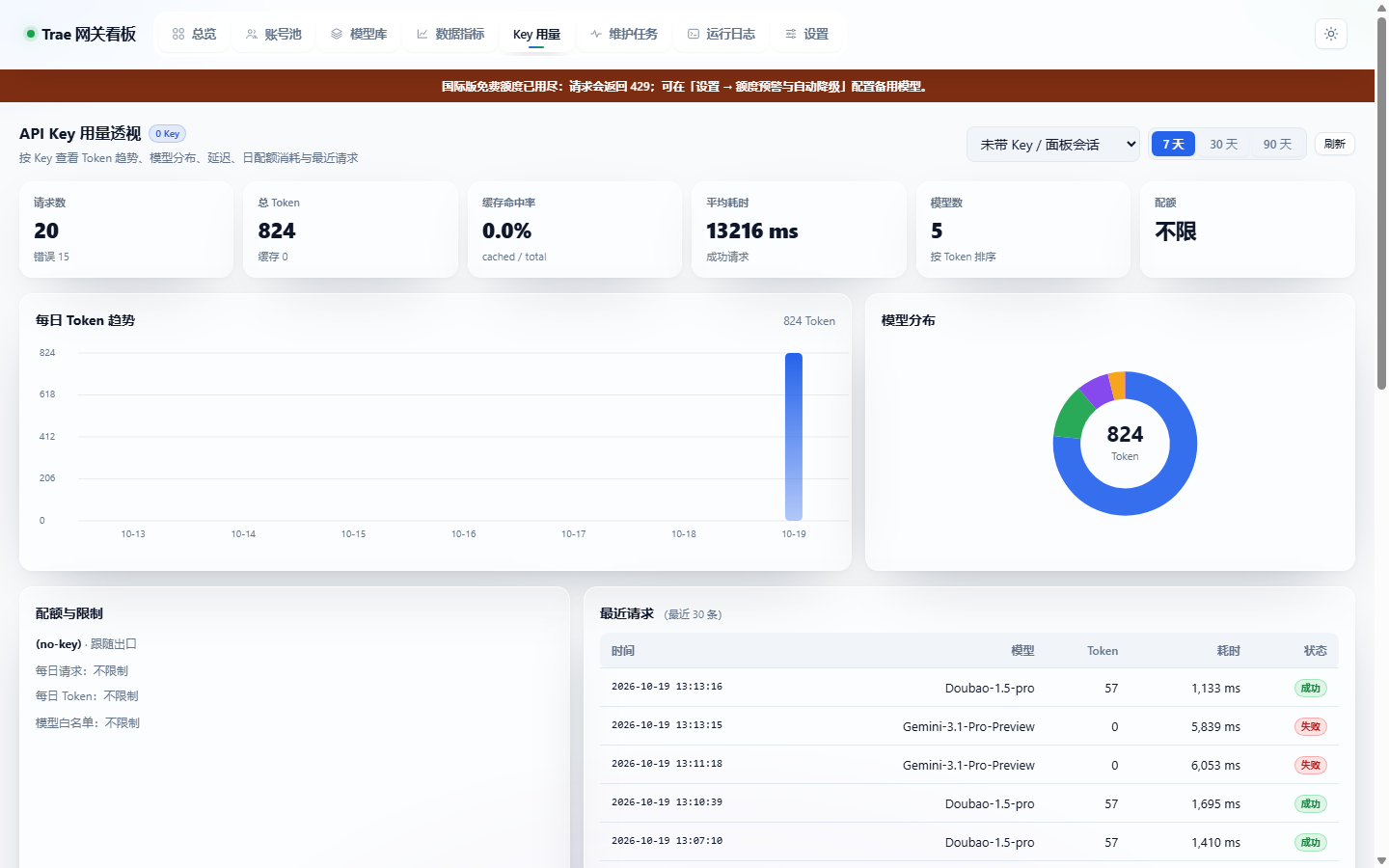Click the 总 Token card showing 824
1389x868 pixels.
(x=350, y=230)
